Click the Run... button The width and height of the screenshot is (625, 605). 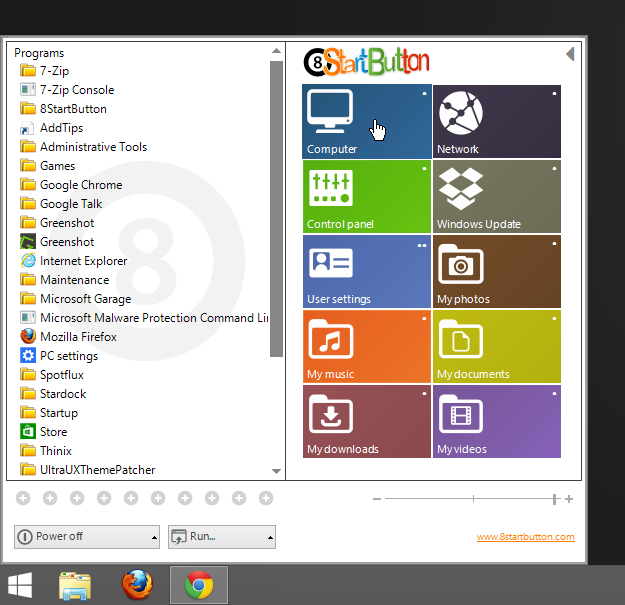[222, 537]
